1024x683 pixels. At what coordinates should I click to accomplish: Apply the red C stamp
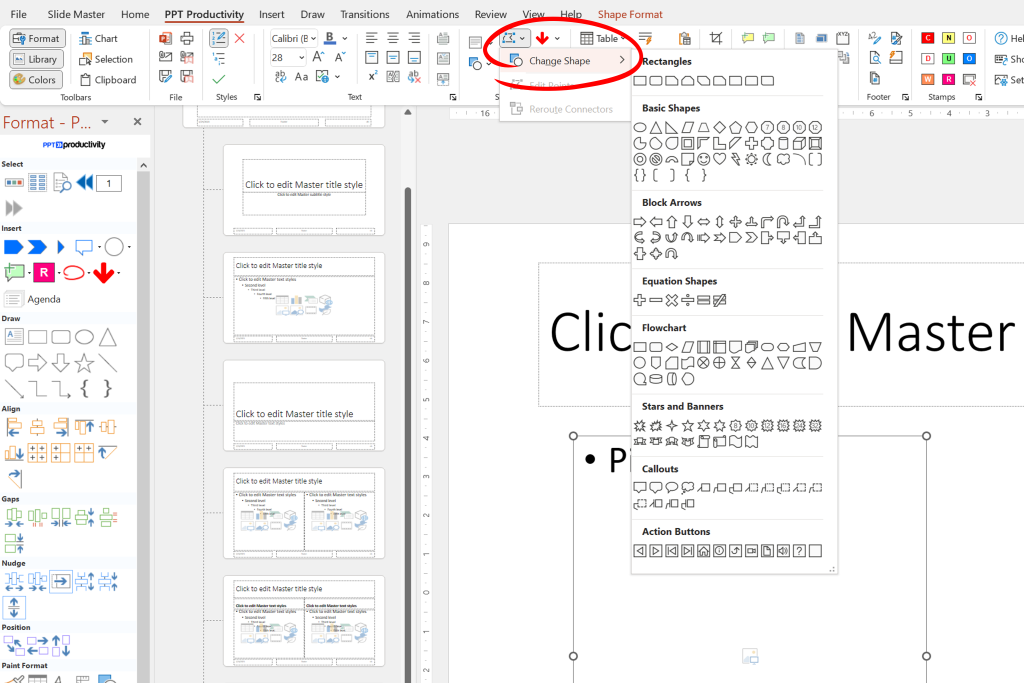(x=927, y=38)
